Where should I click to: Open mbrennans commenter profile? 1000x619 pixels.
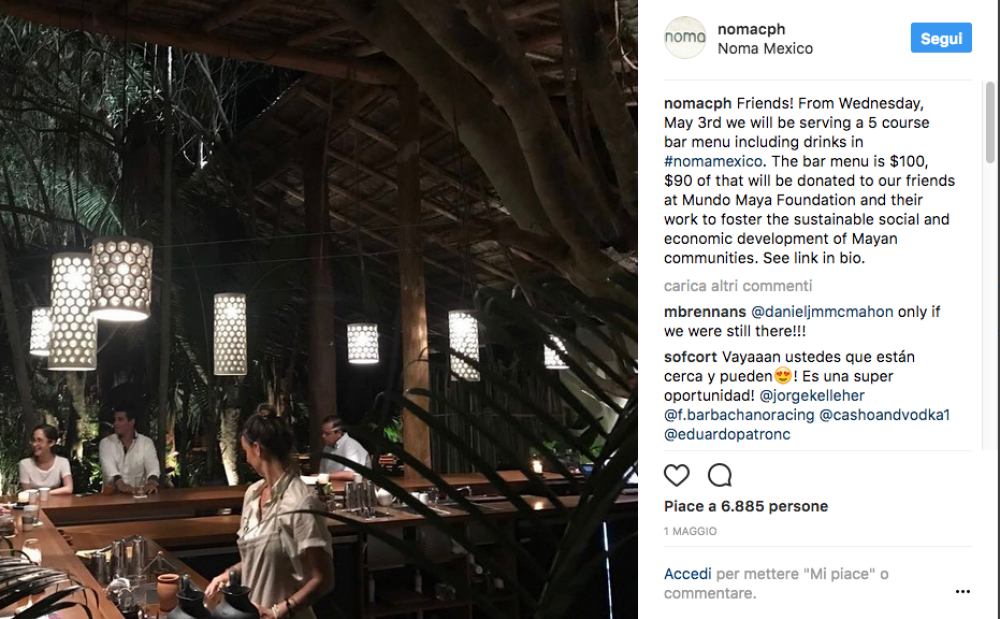tap(702, 312)
